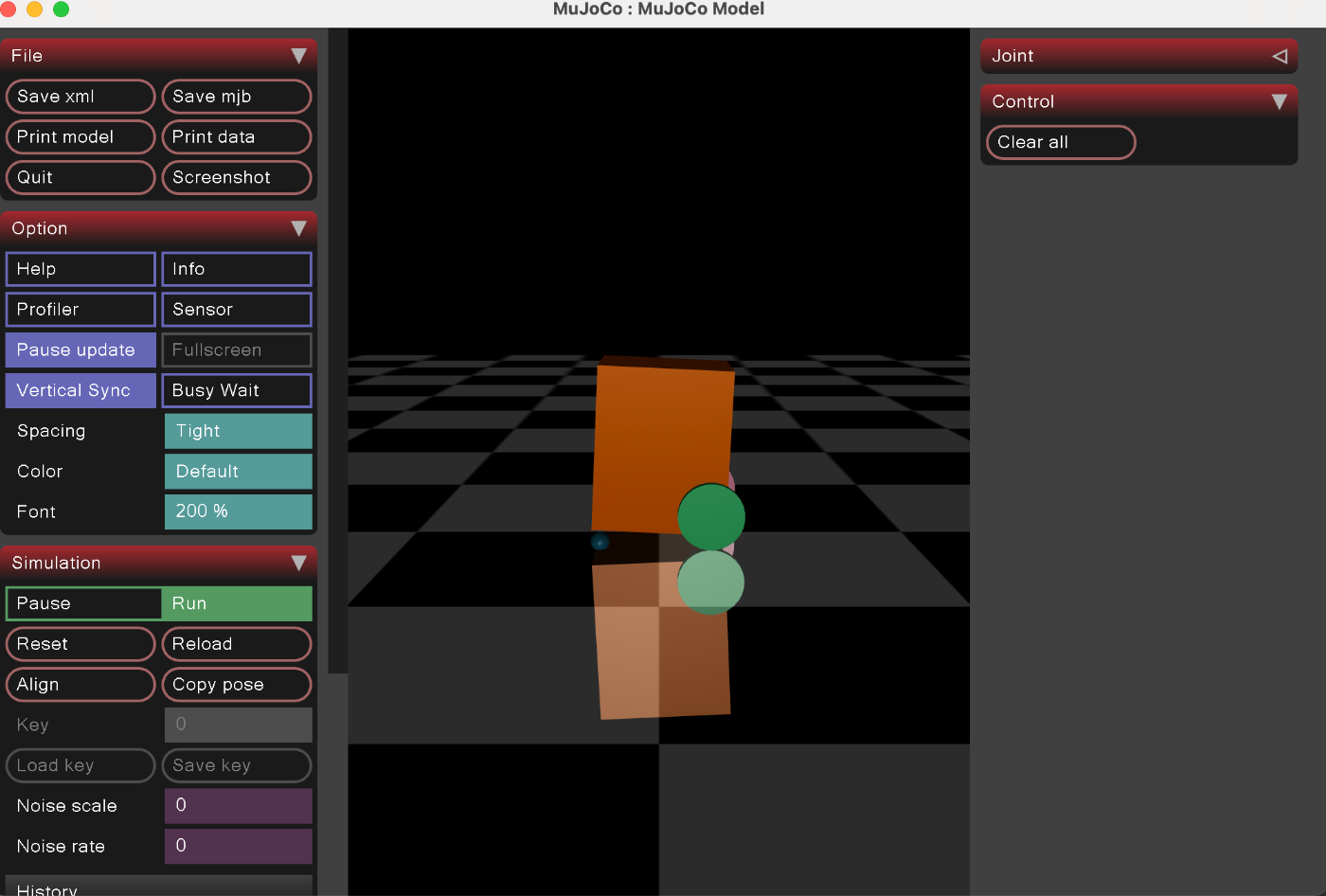Click the left panel scrollbar
1326x896 pixels.
[x=338, y=350]
